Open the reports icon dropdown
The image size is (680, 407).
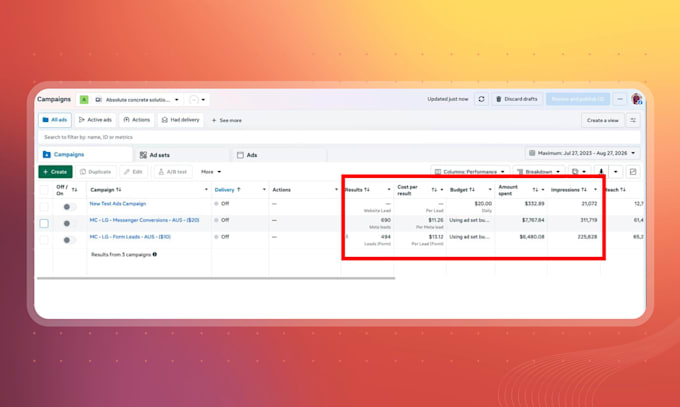pos(579,172)
